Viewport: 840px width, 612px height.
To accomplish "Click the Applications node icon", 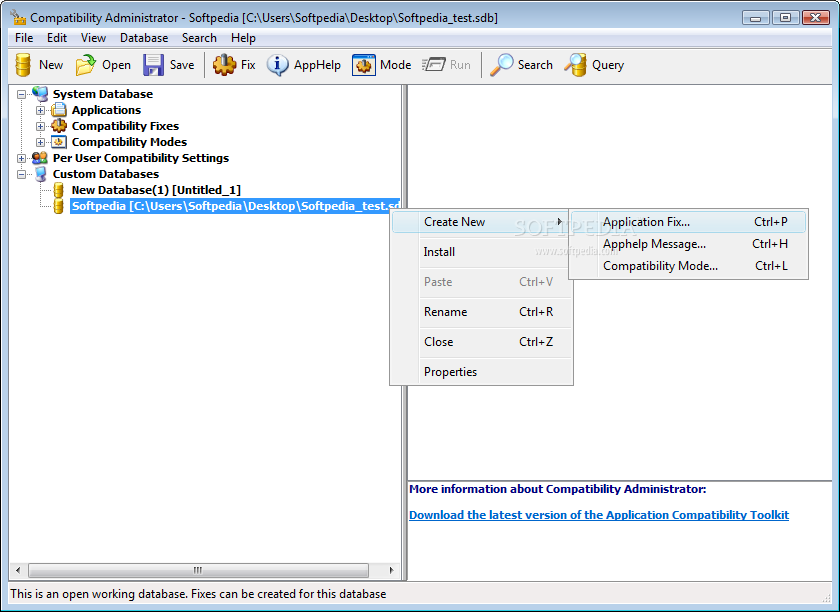I will pyautogui.click(x=59, y=110).
